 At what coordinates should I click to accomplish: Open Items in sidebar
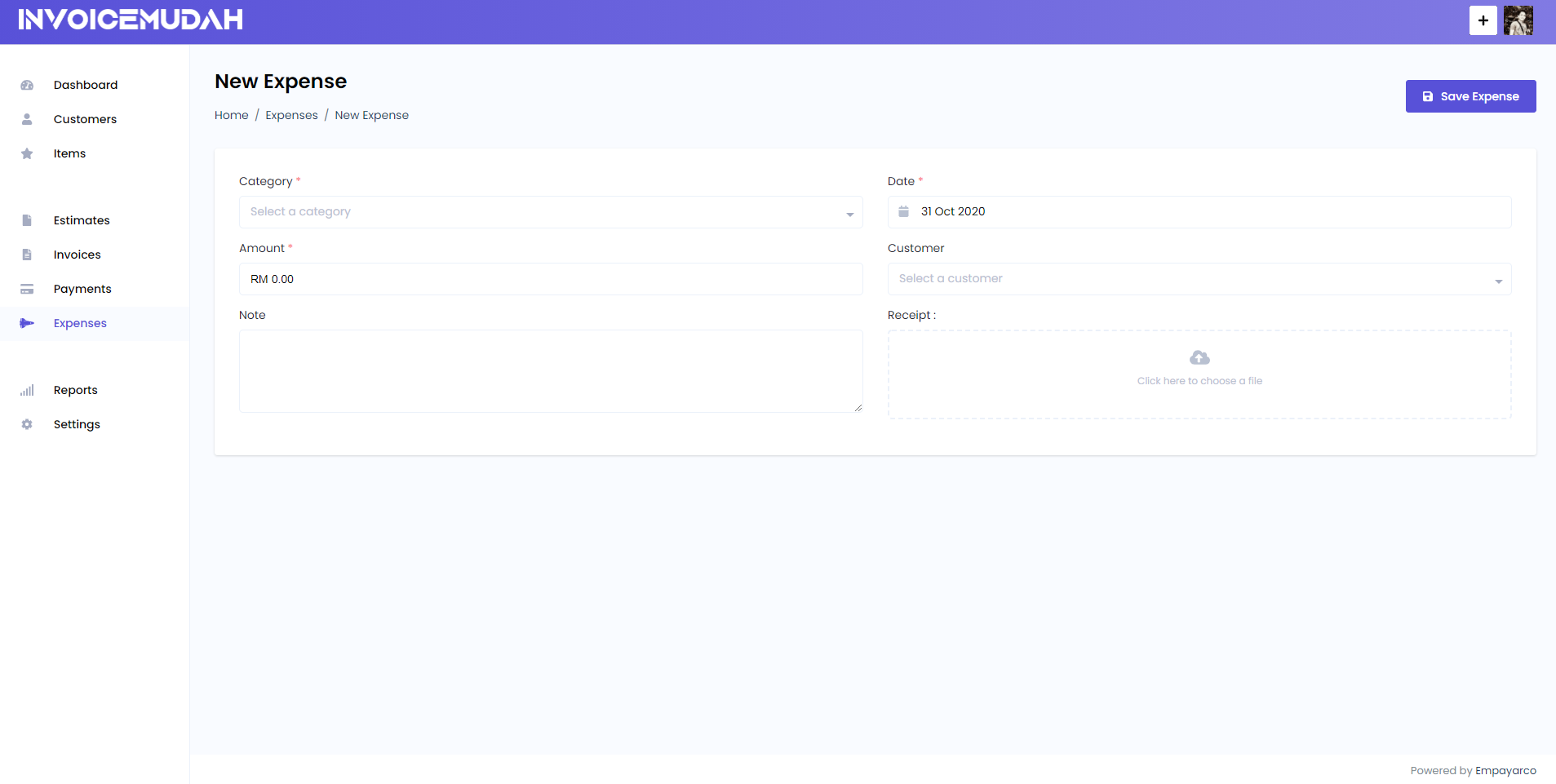click(95, 153)
